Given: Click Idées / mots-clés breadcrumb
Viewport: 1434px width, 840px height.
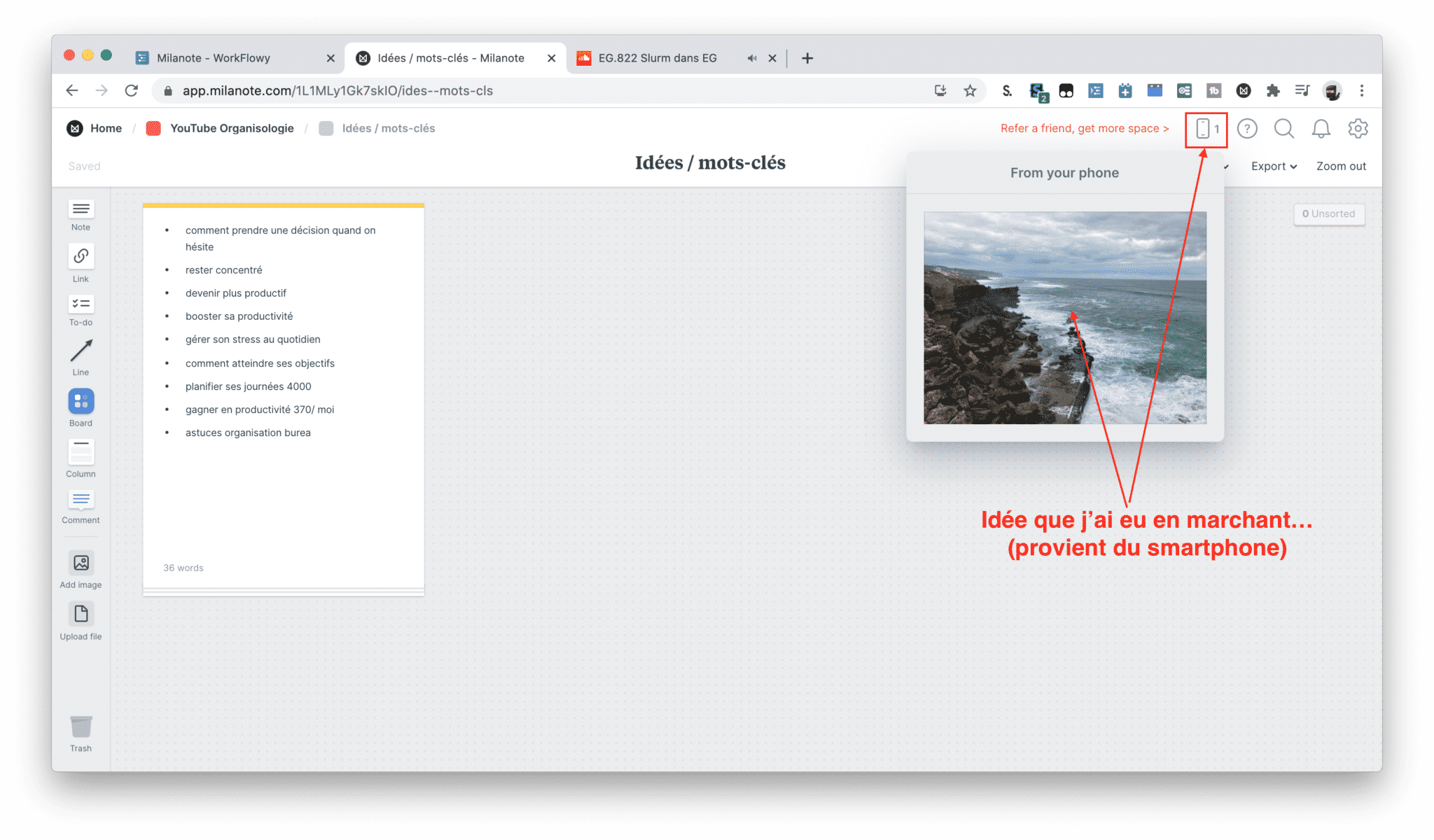Looking at the screenshot, I should click(389, 128).
